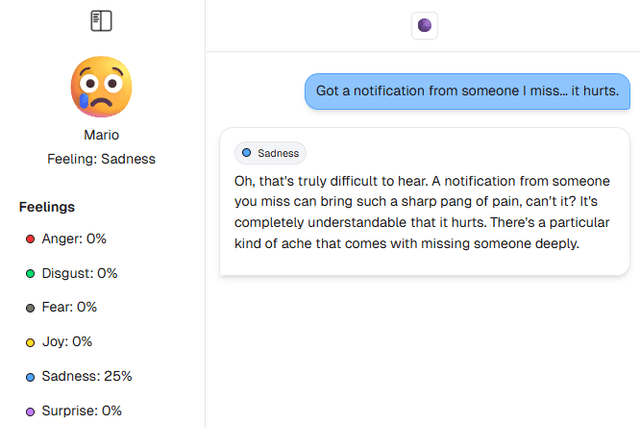Click the purple orb icon in header
The width and height of the screenshot is (640, 428).
coord(425,26)
